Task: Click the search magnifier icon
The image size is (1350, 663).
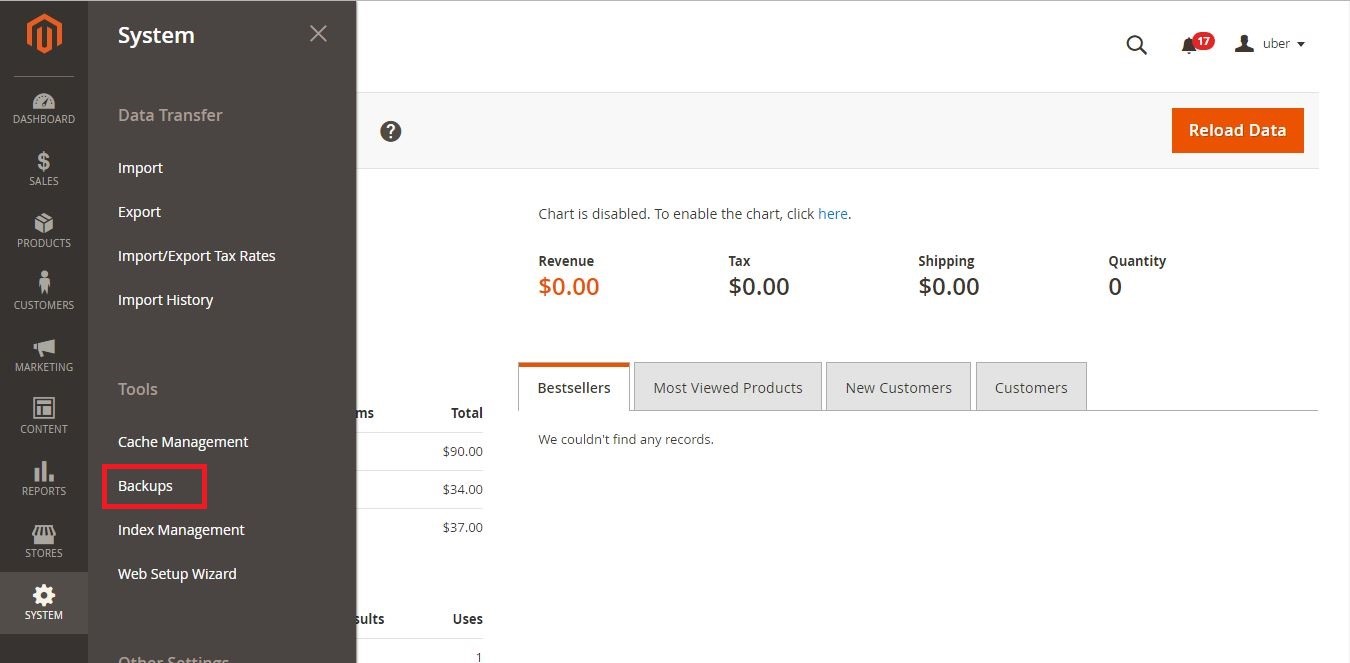Action: (1136, 45)
